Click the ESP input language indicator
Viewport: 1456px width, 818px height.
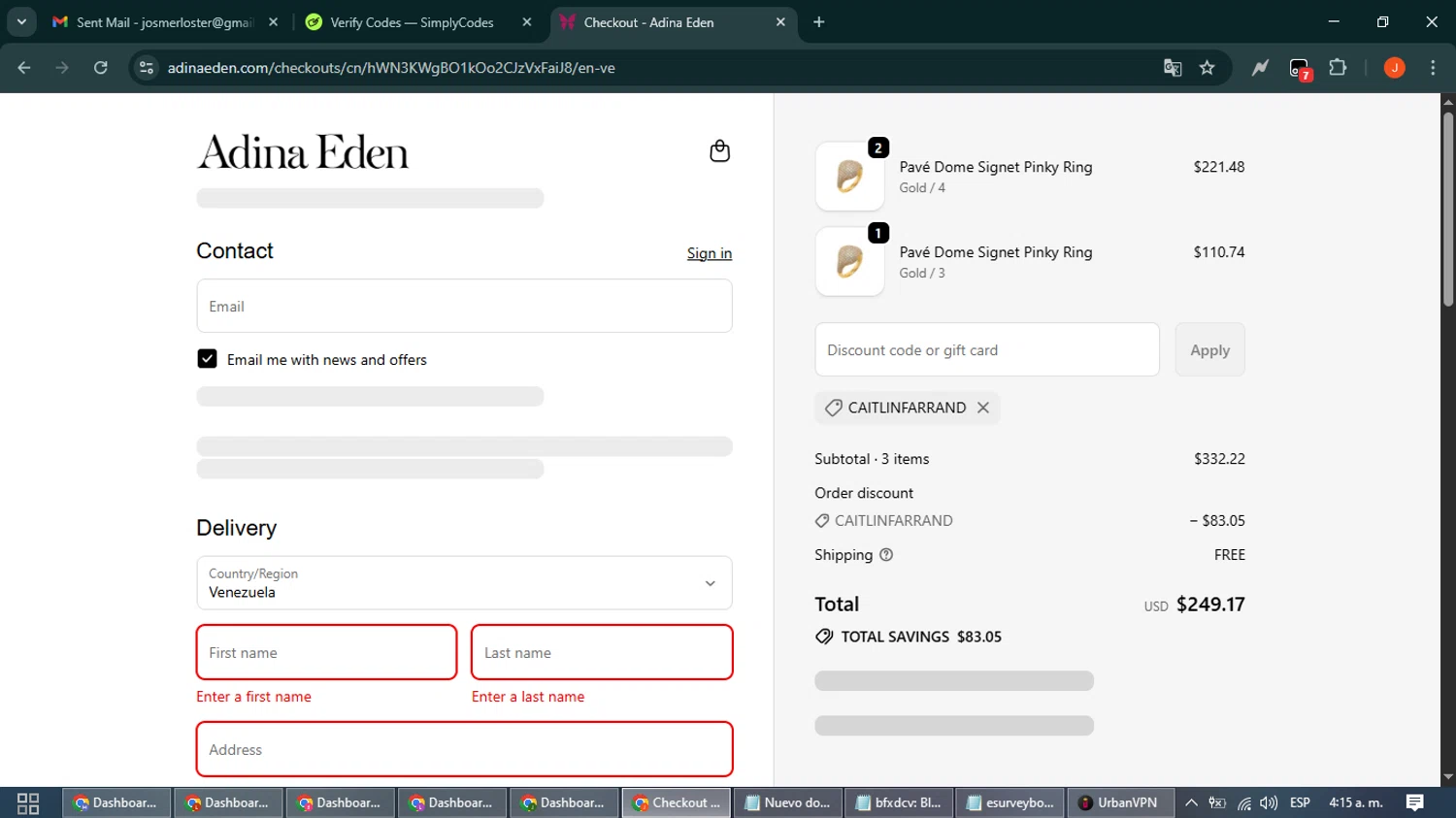pyautogui.click(x=1300, y=802)
